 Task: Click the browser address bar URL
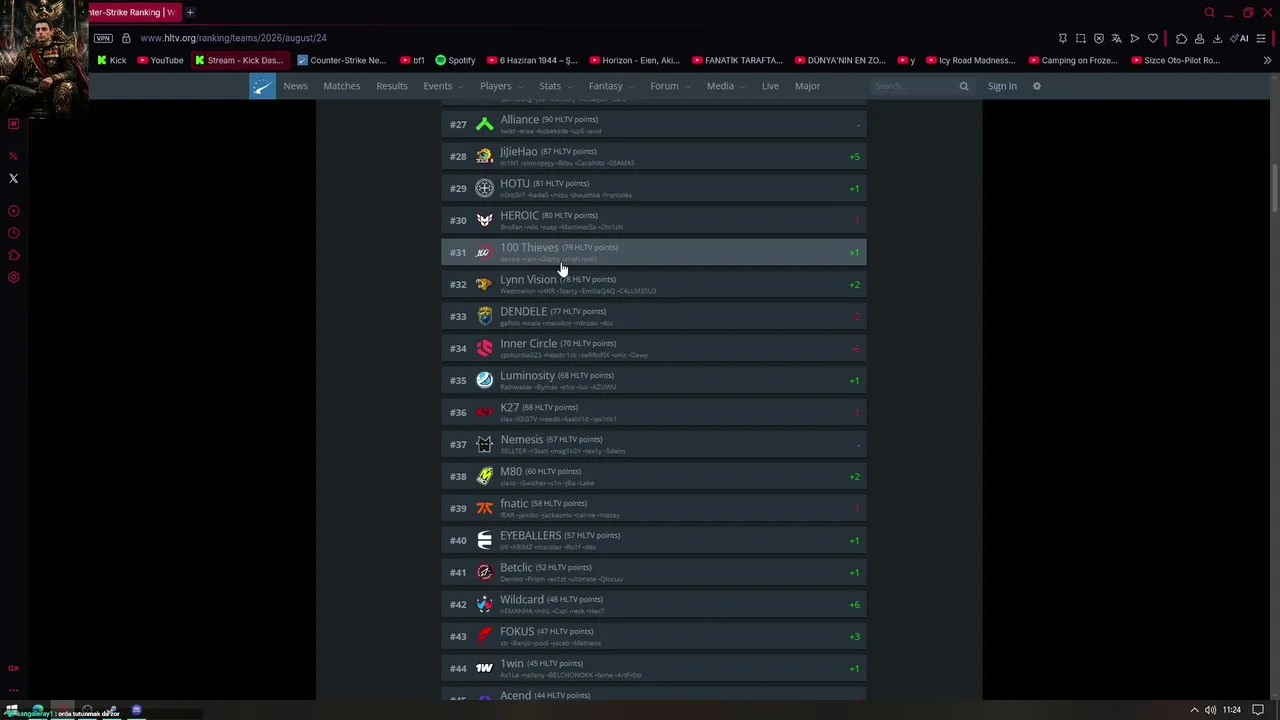point(233,38)
